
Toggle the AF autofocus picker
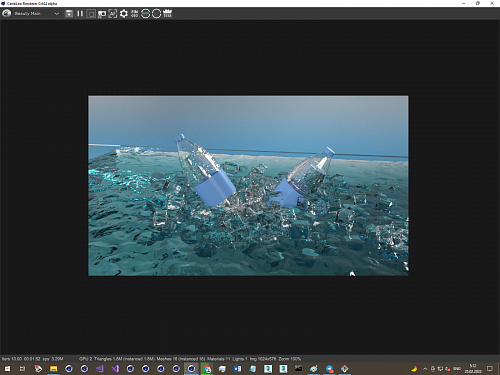[113, 14]
